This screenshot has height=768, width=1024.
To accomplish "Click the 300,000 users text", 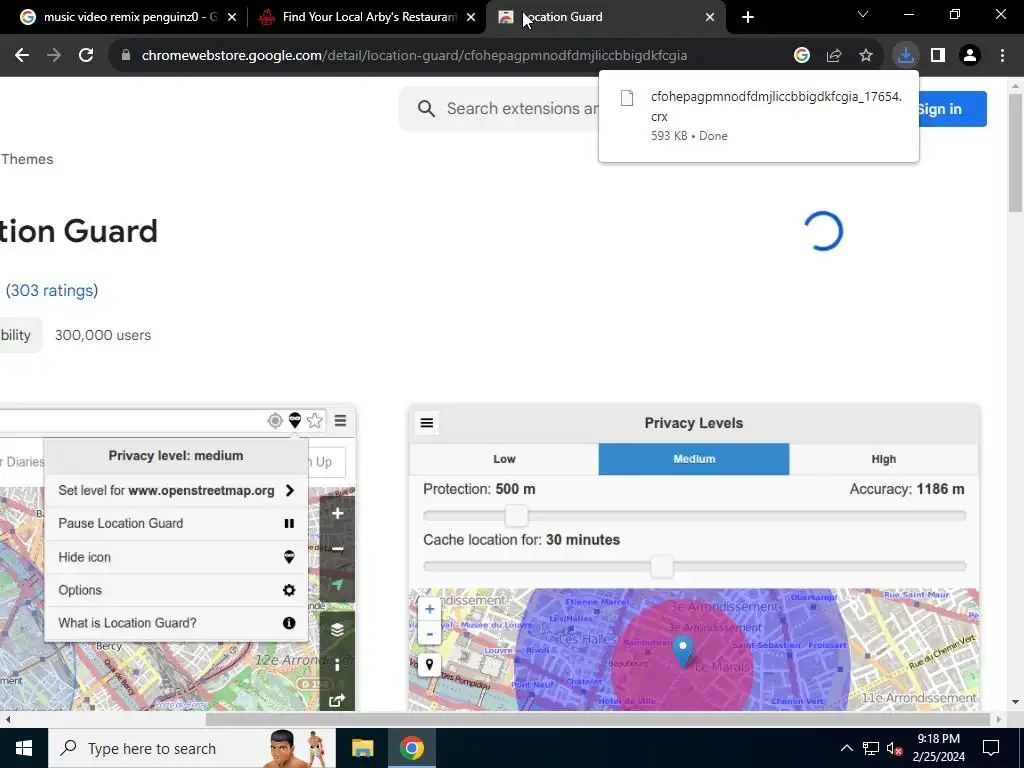I will pos(103,335).
